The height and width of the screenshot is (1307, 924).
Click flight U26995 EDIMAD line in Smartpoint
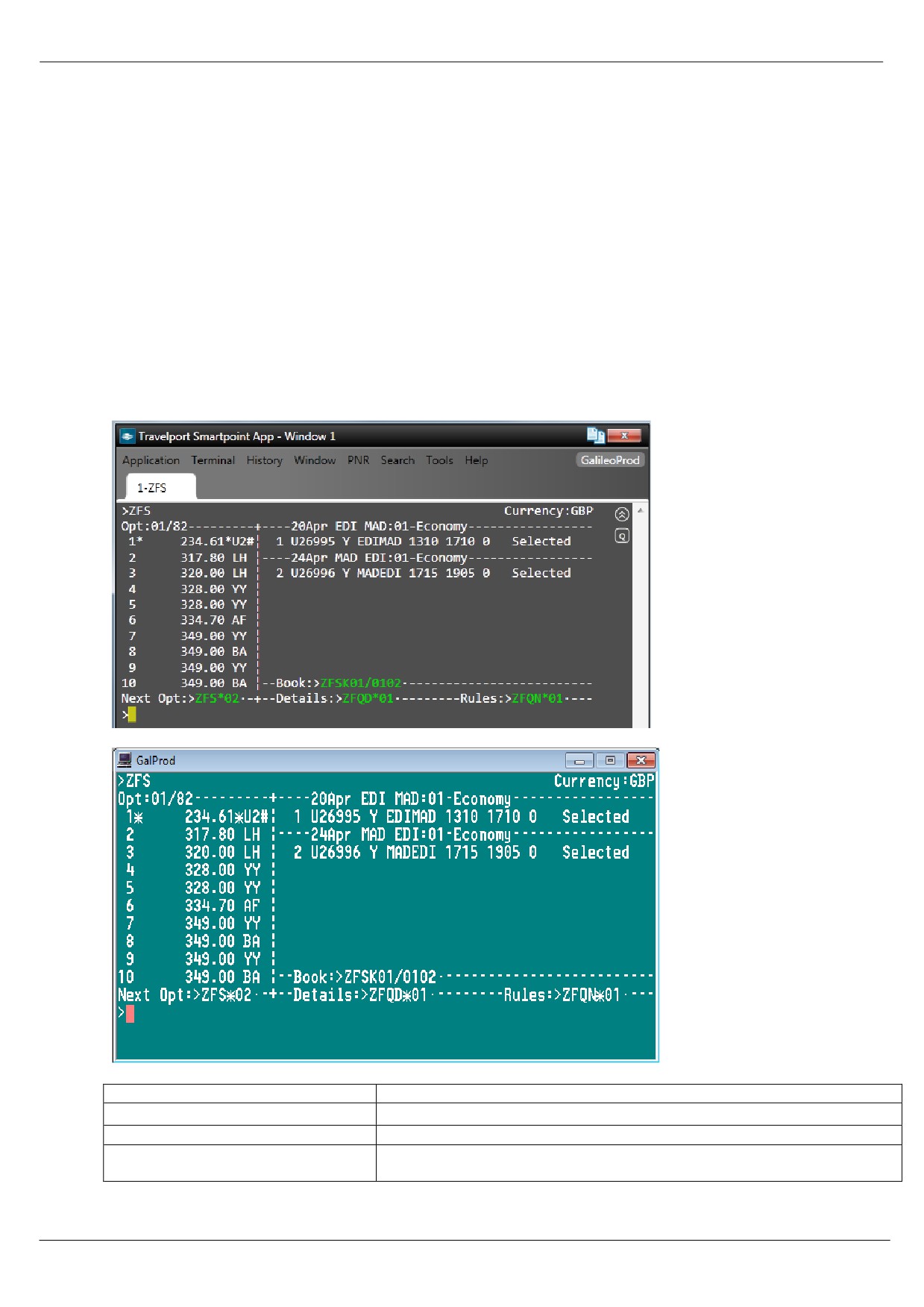[423, 542]
